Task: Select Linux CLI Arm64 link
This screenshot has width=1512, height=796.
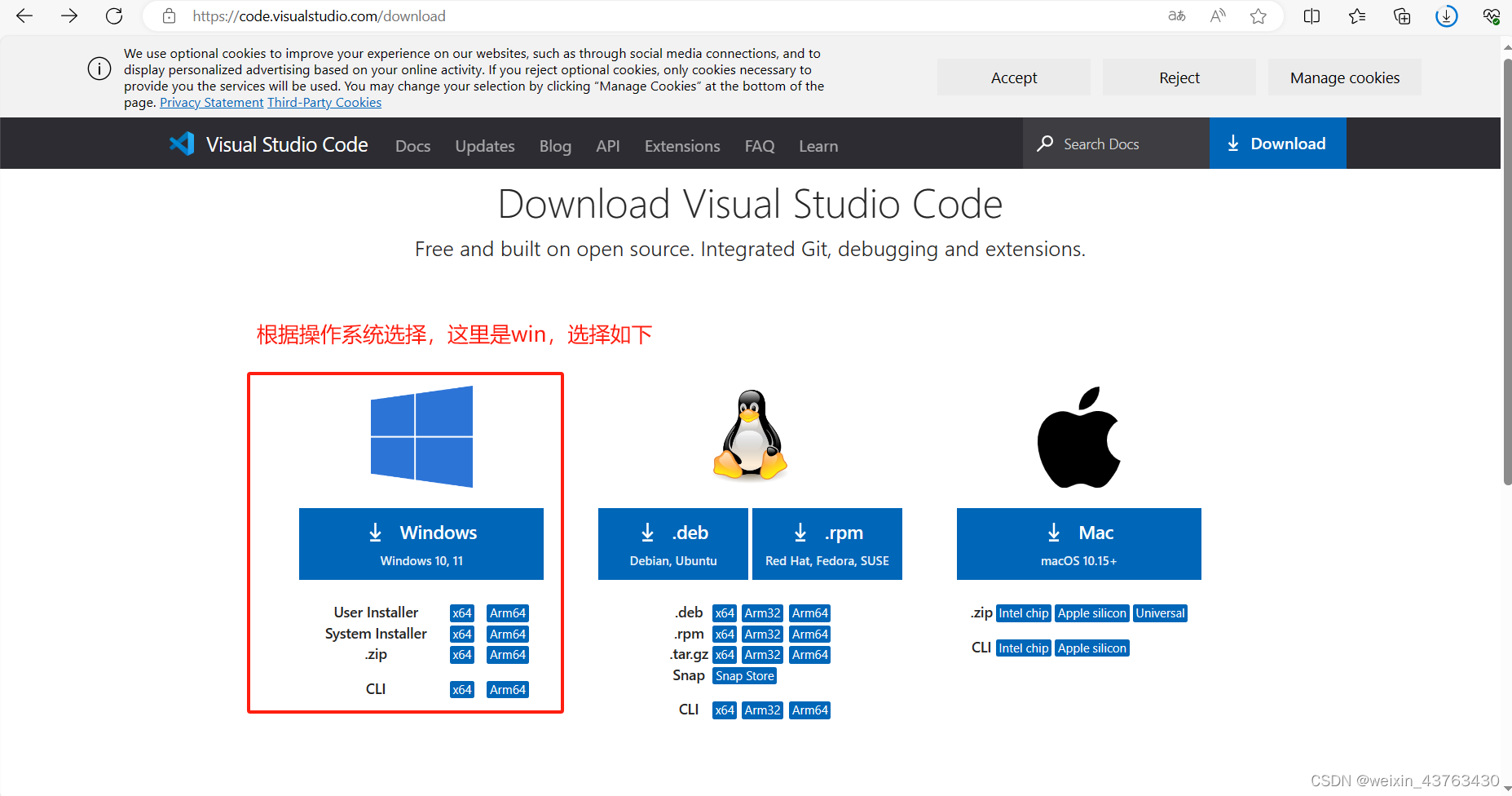Action: pos(810,710)
